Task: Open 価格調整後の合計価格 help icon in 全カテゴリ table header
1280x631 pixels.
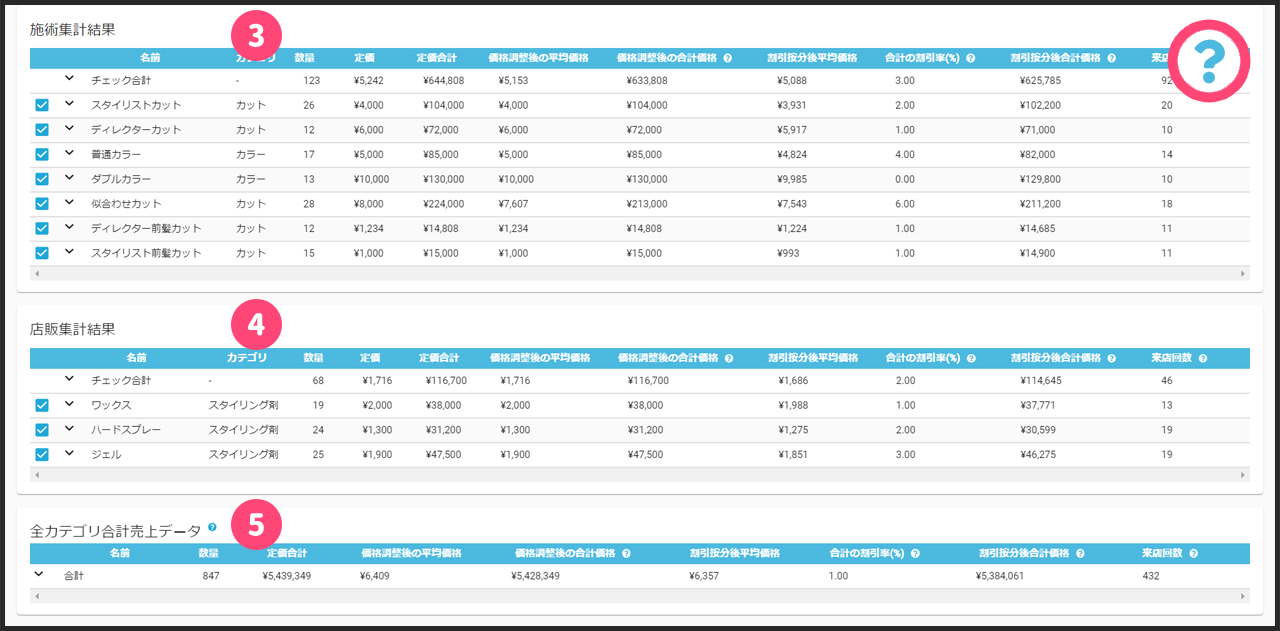Action: (625, 553)
